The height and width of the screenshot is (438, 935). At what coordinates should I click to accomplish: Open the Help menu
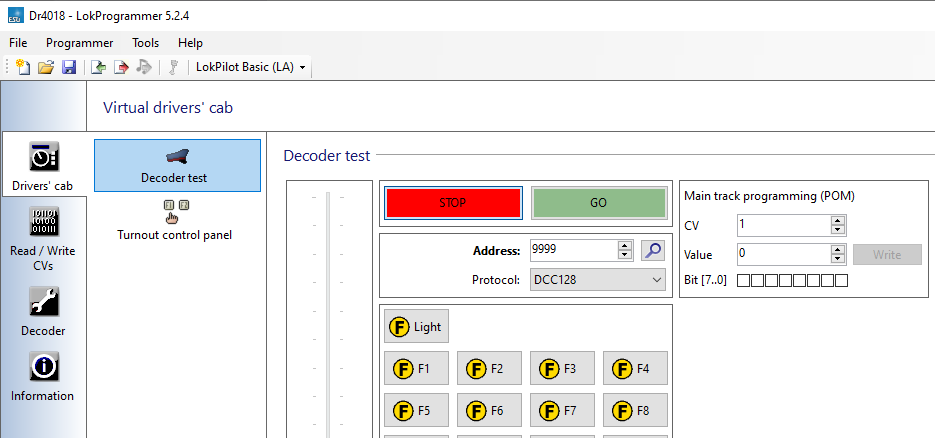tap(190, 43)
